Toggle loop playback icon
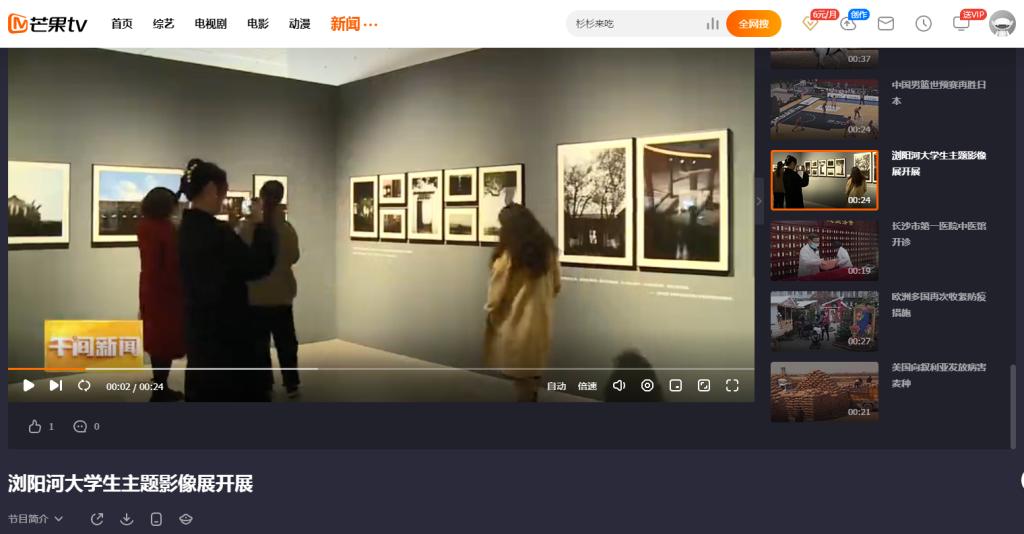 (x=84, y=386)
